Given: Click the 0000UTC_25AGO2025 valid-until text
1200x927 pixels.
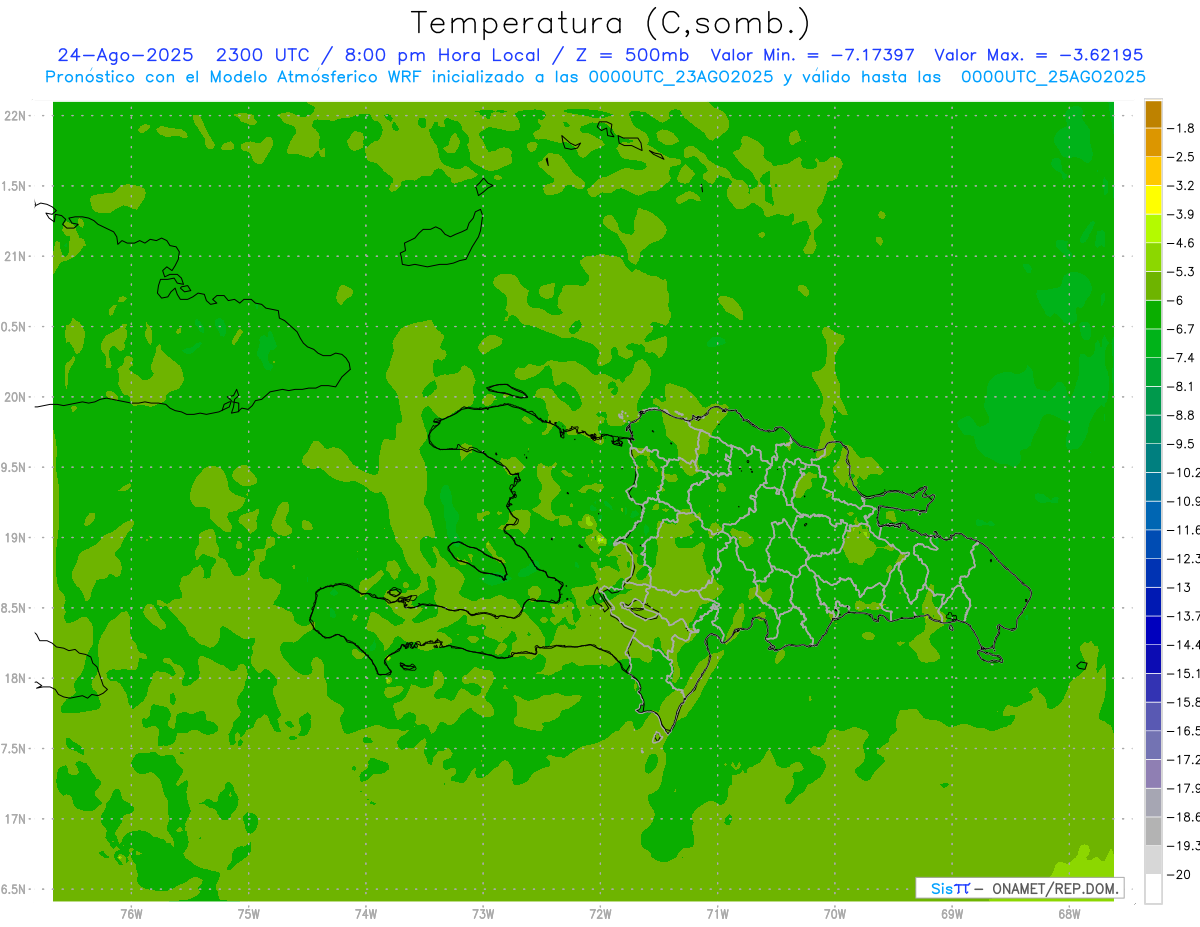Looking at the screenshot, I should [x=1053, y=77].
